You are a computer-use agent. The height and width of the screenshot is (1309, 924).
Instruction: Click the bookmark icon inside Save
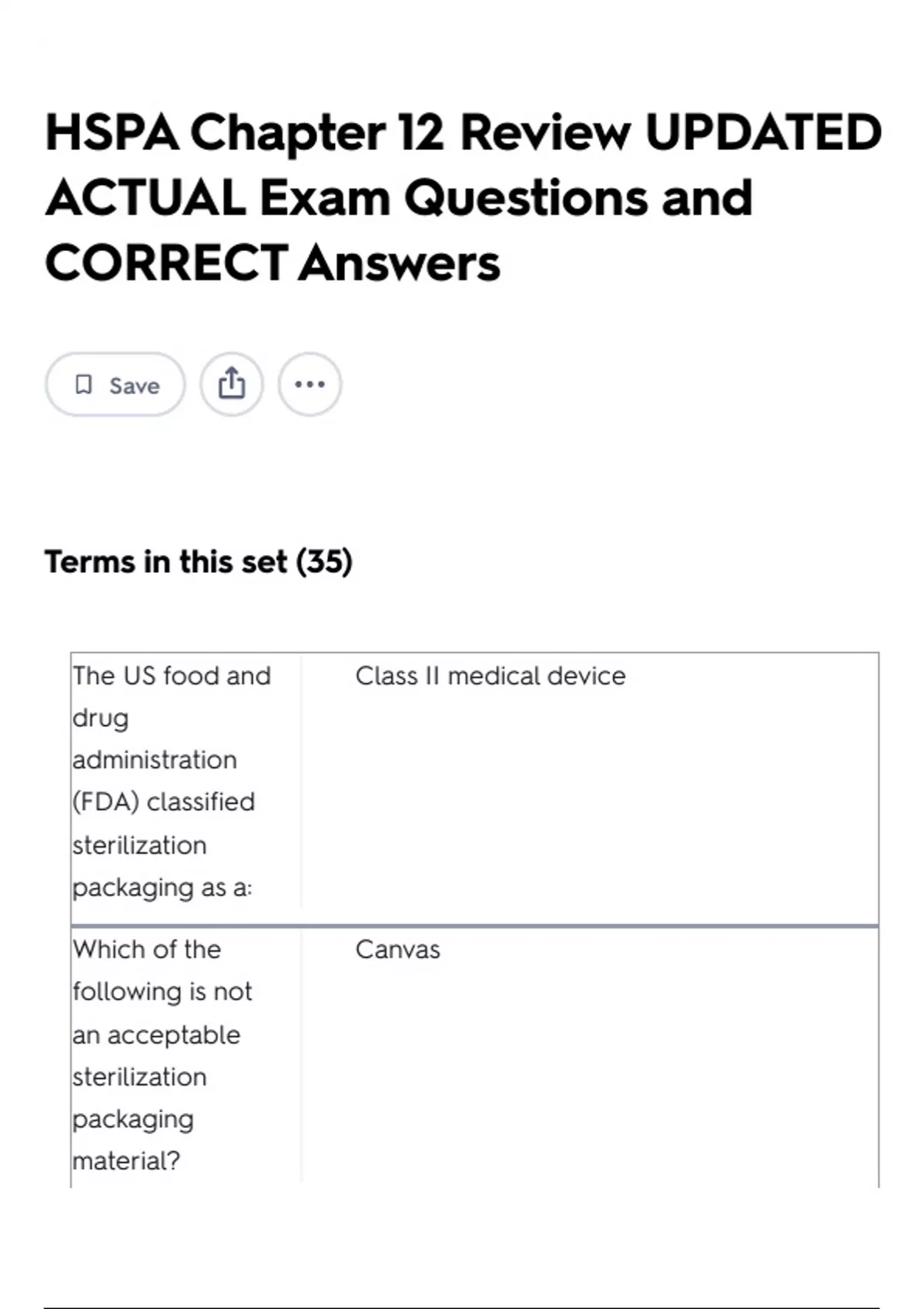83,384
